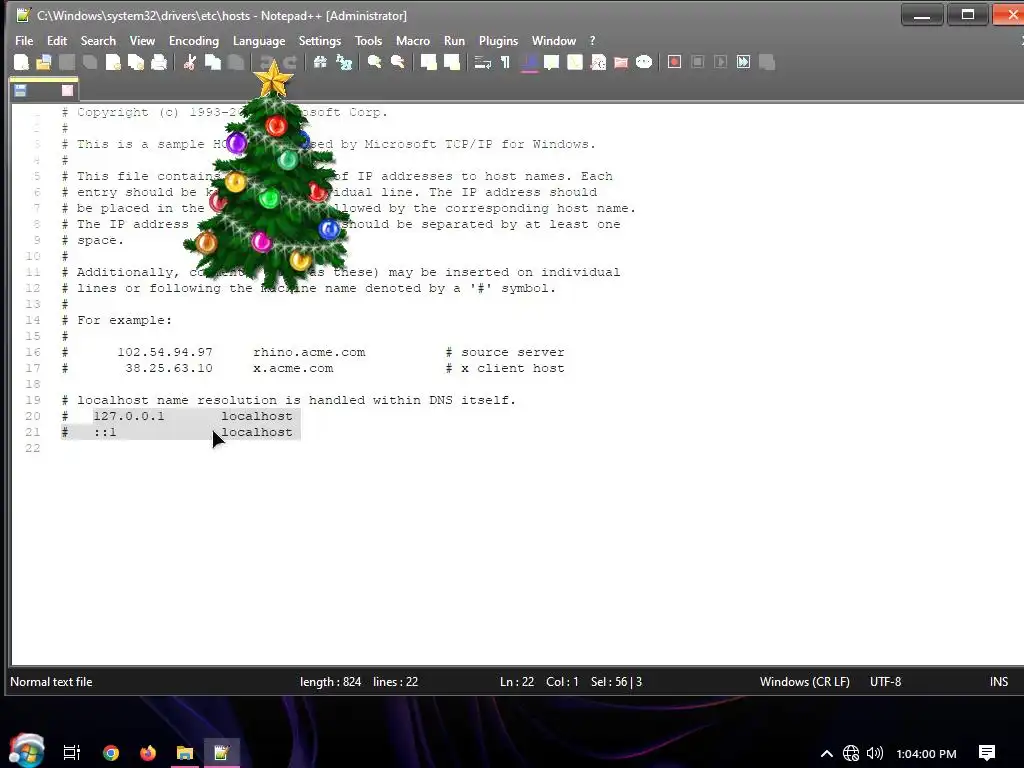
Task: Click line '# For example:' in editor
Action: [116, 320]
